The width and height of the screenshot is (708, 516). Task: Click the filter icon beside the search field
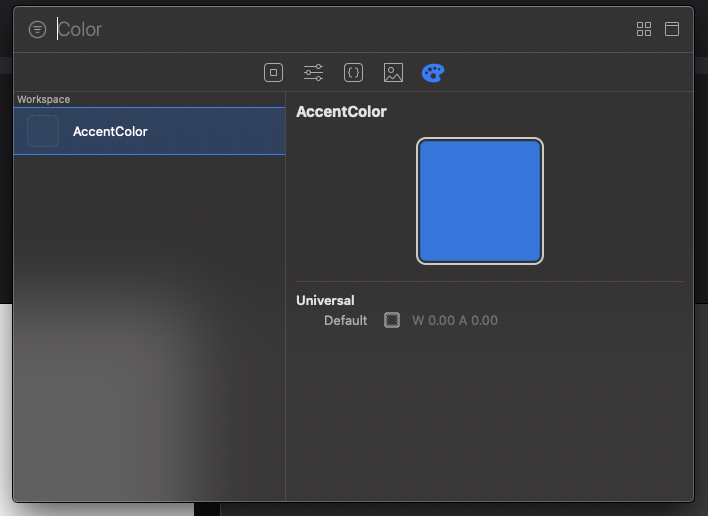[x=37, y=30]
